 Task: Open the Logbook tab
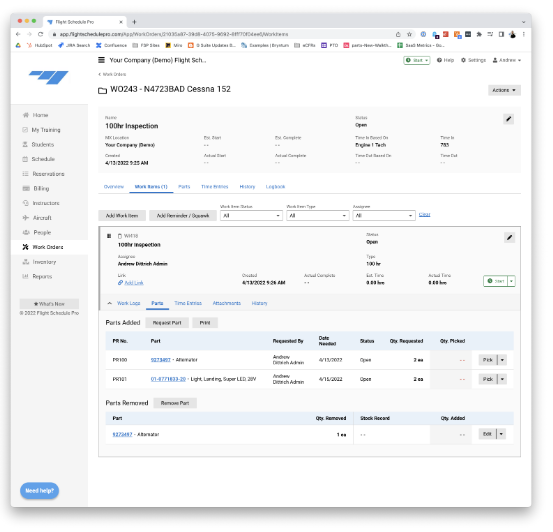click(x=275, y=187)
